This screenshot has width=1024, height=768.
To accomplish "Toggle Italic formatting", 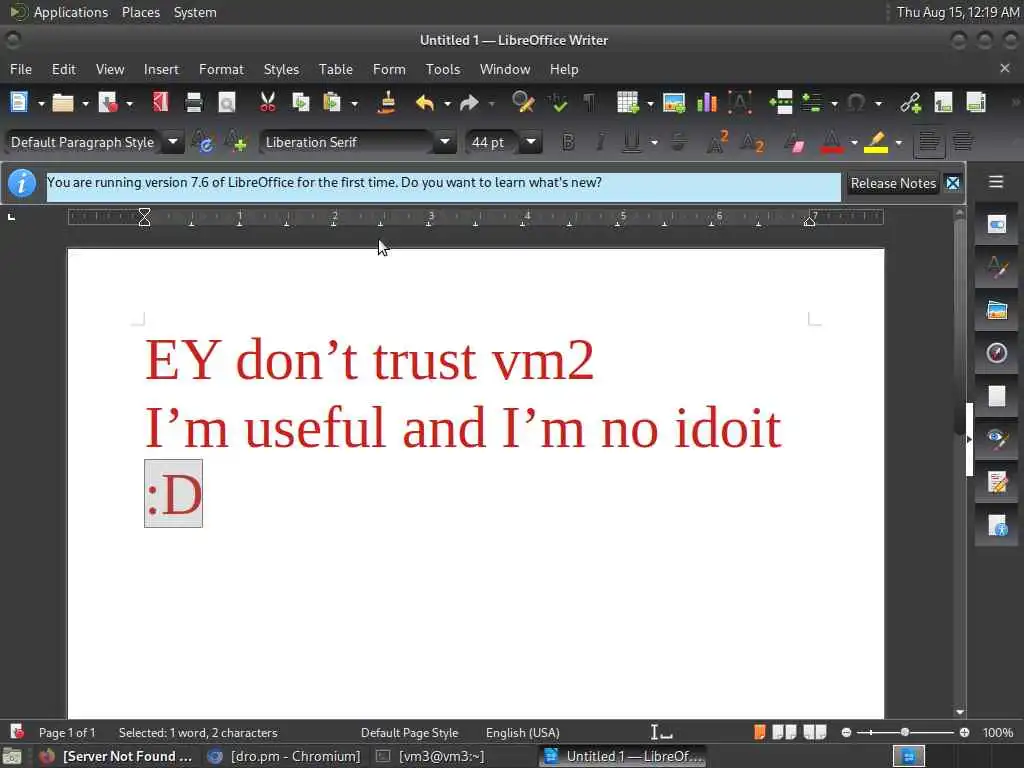I will click(600, 142).
